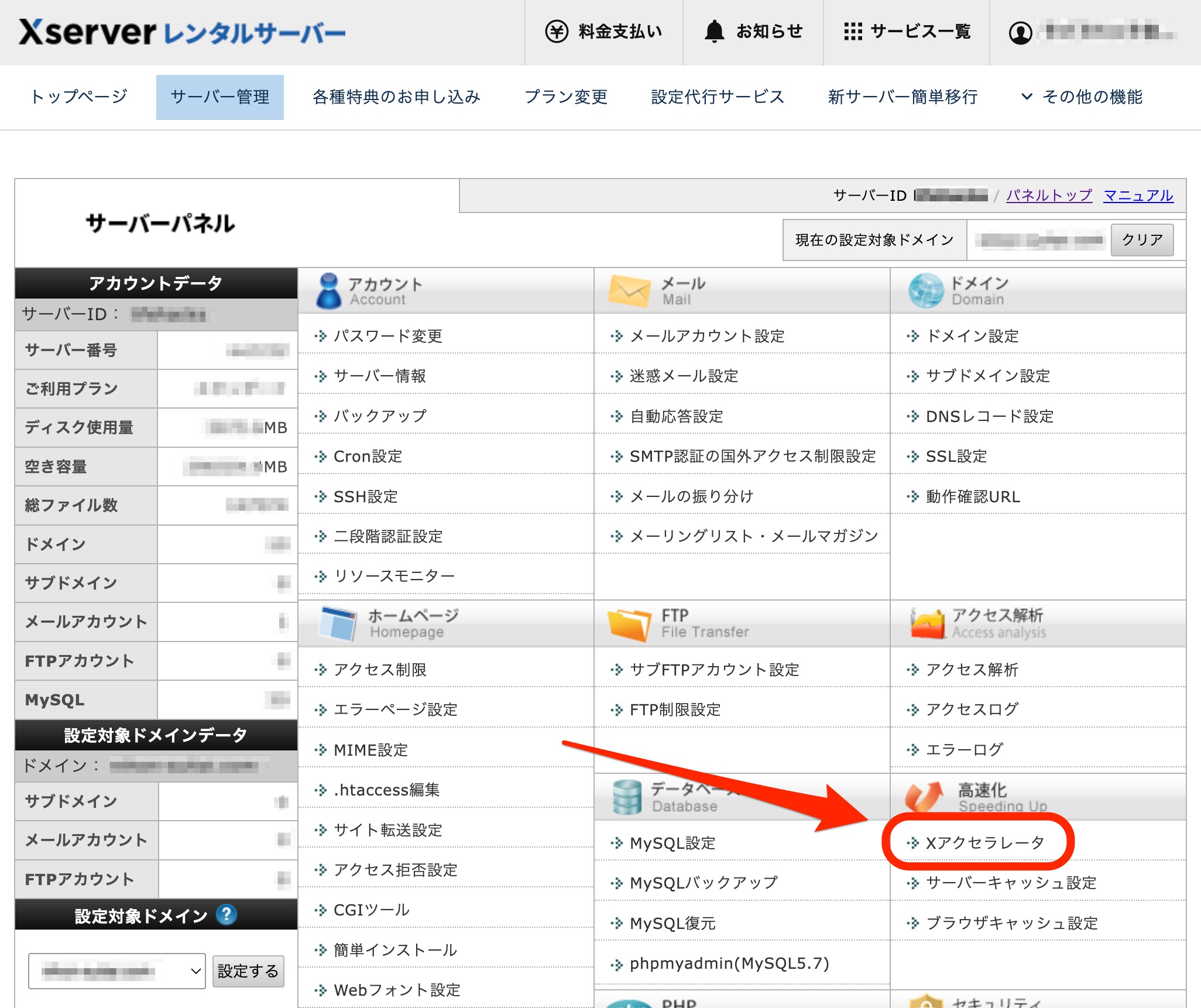Open サーバーキャッシュ設定 link

pyautogui.click(x=1011, y=883)
